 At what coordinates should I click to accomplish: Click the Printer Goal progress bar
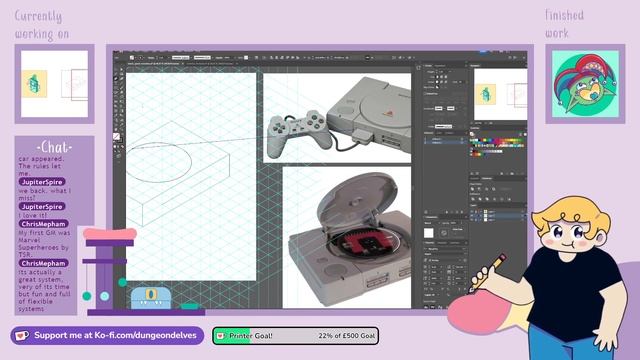click(x=295, y=336)
